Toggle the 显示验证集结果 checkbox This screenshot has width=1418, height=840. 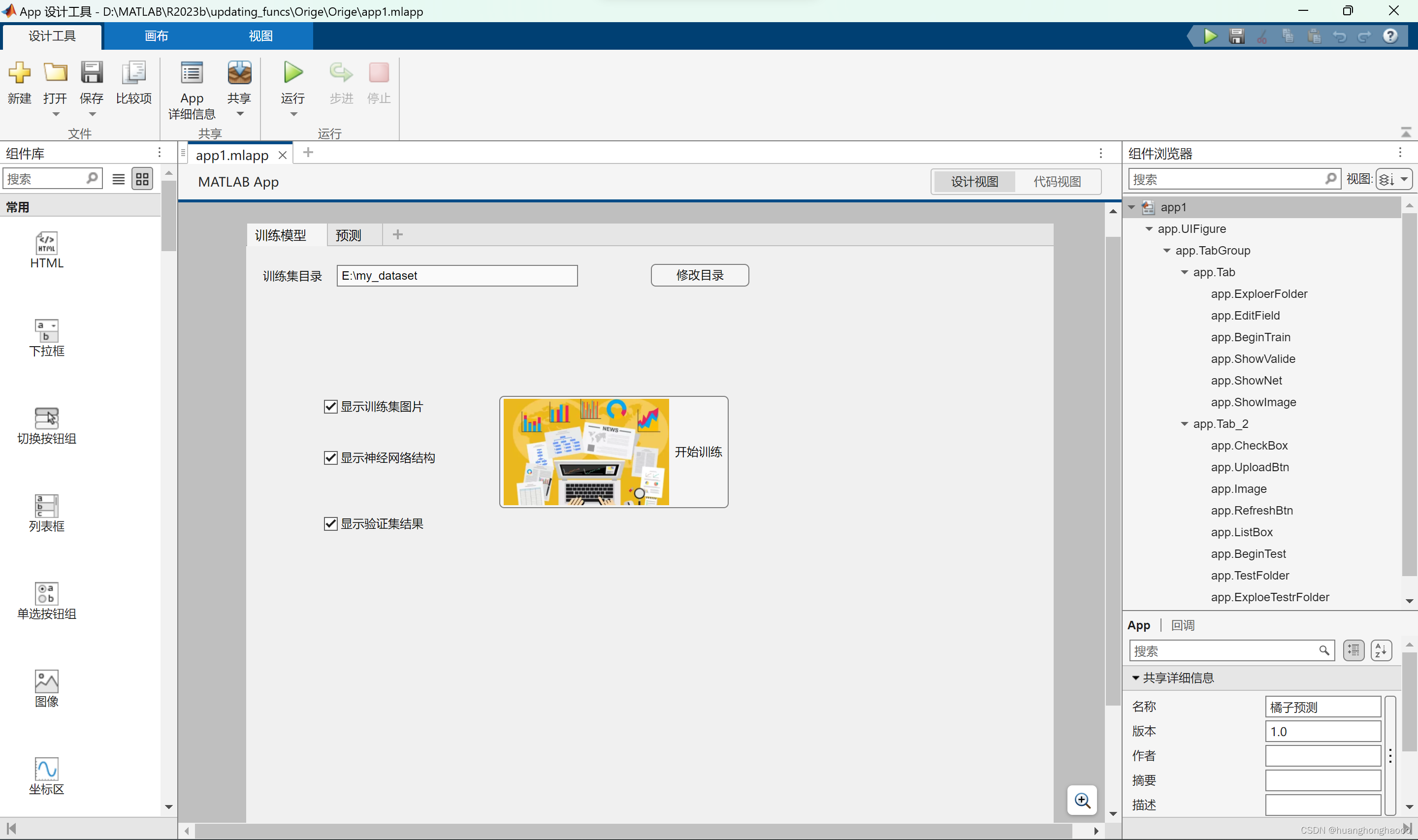click(330, 523)
